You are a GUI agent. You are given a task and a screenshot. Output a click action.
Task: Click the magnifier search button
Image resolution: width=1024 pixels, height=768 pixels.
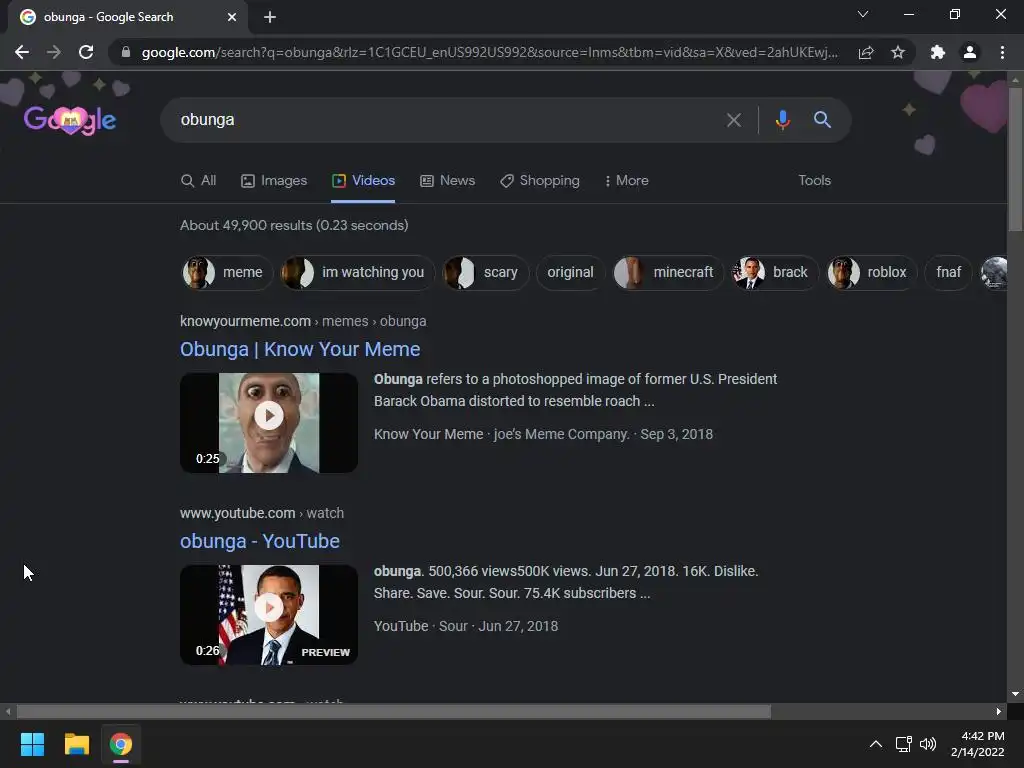coord(822,120)
